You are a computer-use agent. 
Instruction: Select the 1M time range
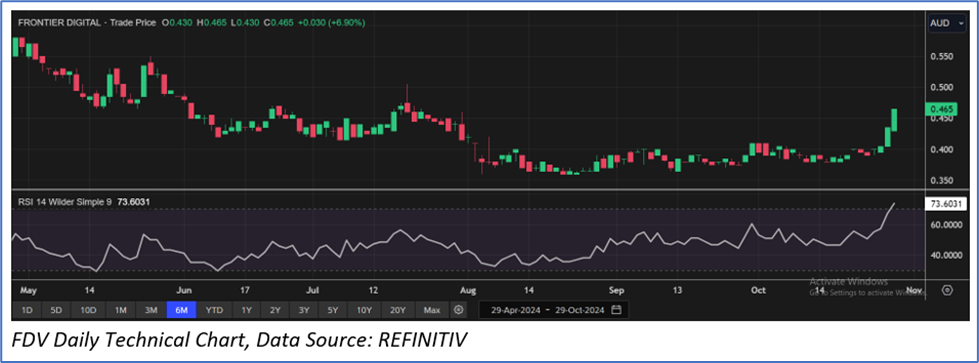(121, 310)
